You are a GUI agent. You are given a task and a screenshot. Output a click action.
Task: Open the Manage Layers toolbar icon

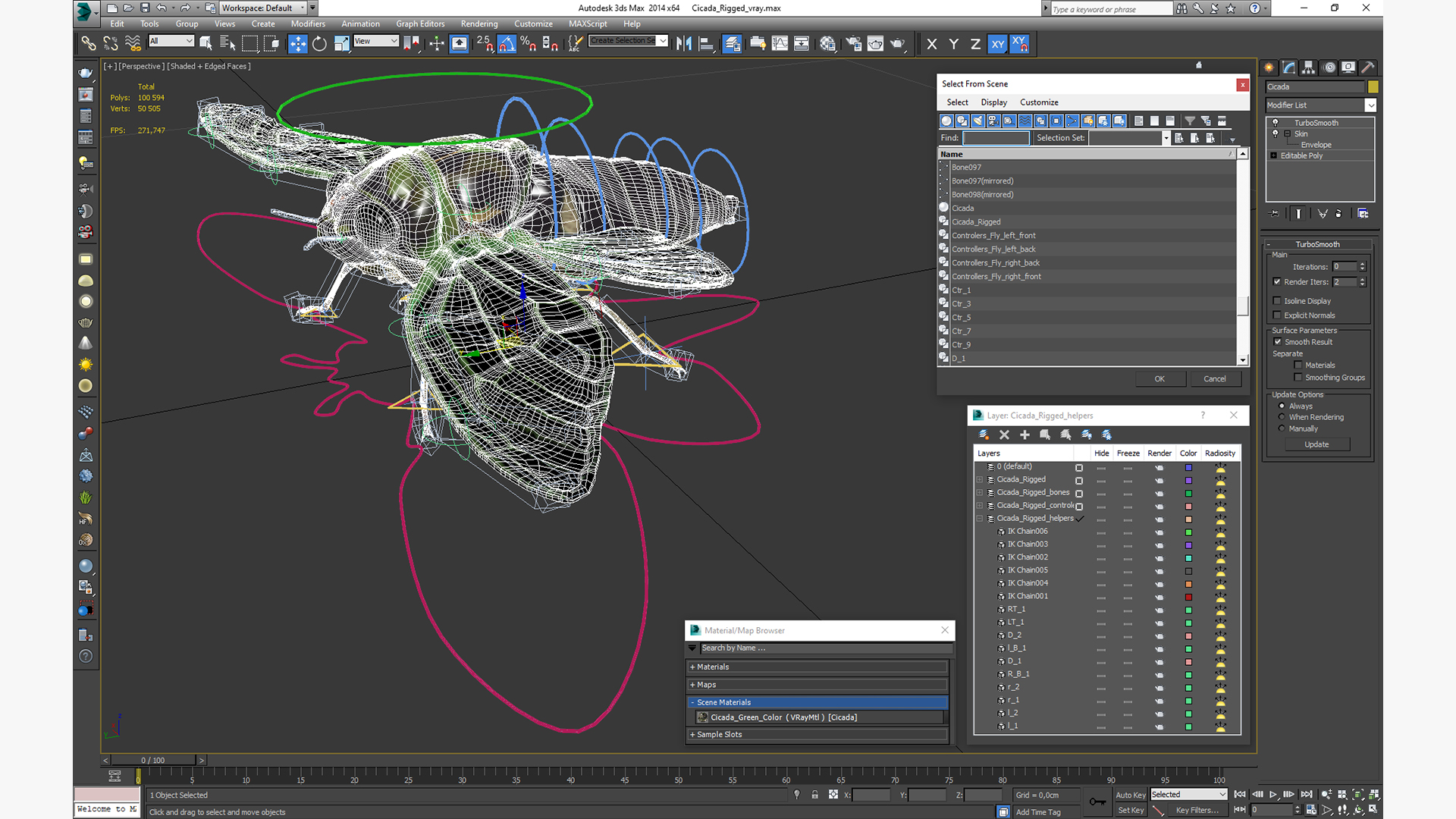(x=732, y=44)
